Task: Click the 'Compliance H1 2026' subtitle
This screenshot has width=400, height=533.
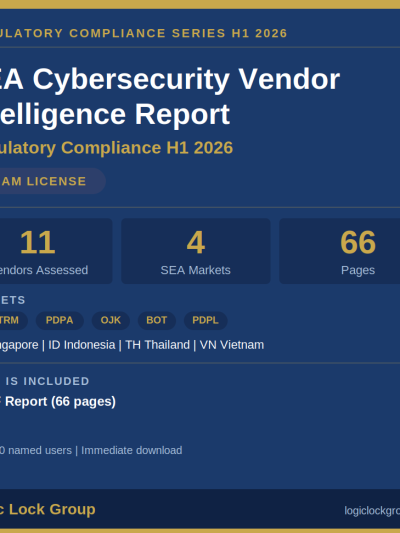Action: click(147, 148)
